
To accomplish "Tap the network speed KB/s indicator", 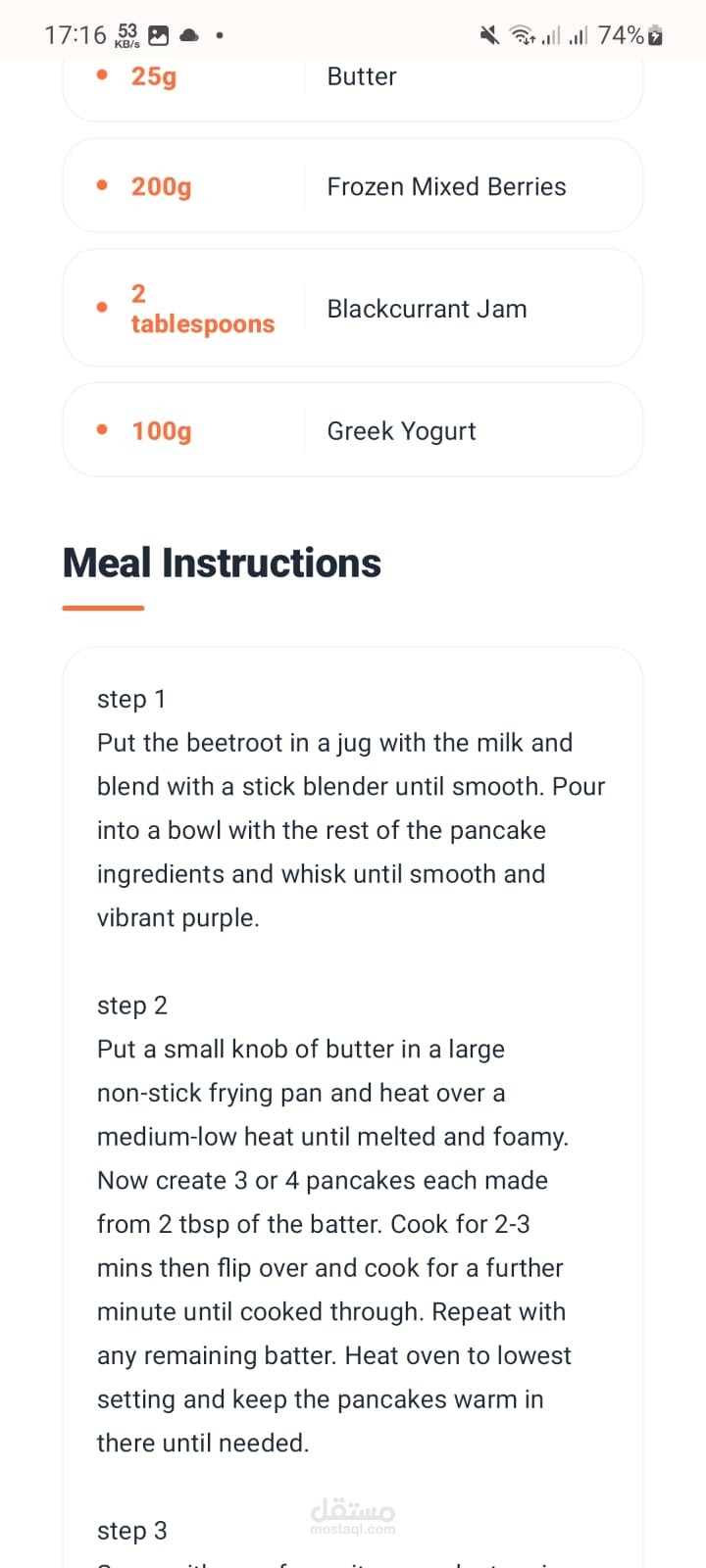I will coord(127,36).
